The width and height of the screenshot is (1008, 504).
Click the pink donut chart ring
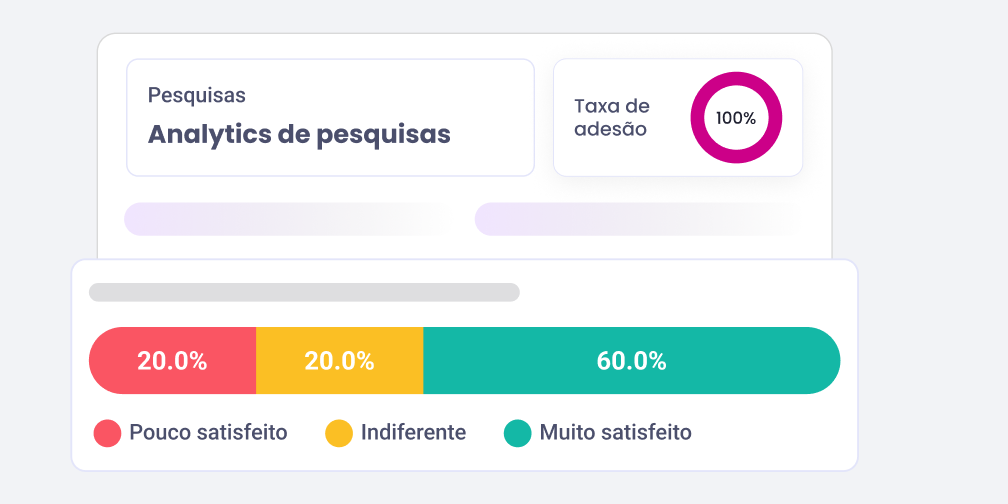(736, 77)
